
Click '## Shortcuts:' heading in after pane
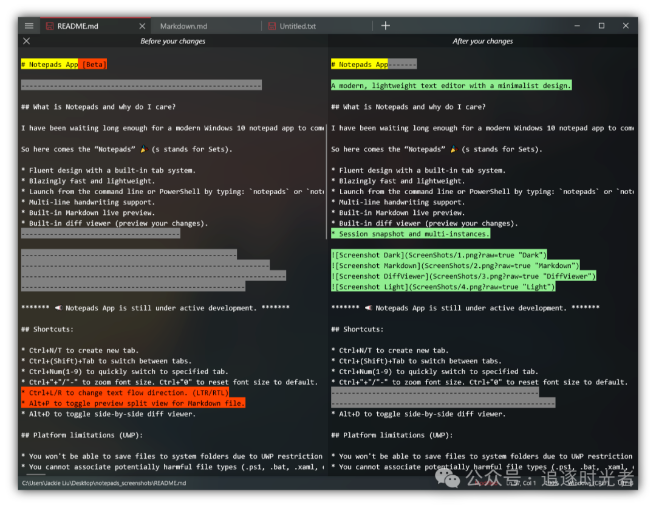tap(357, 329)
